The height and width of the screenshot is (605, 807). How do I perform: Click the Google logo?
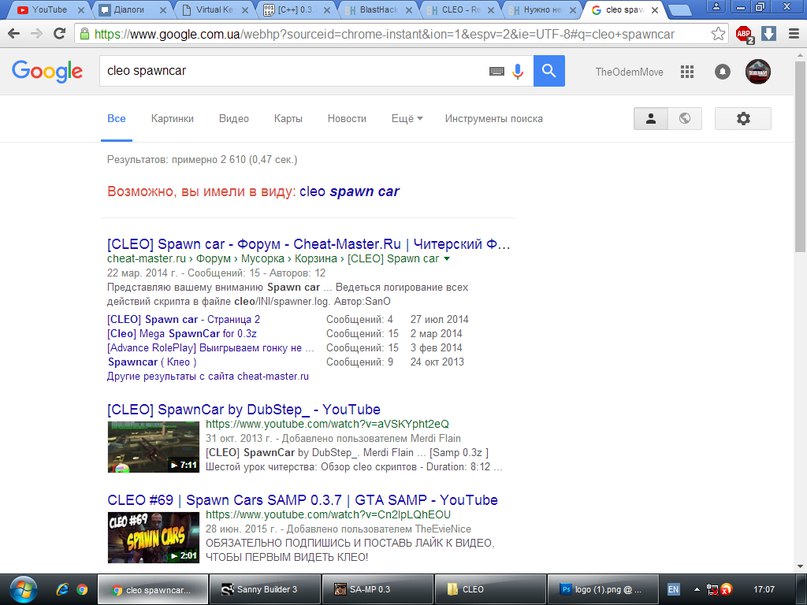tap(47, 72)
